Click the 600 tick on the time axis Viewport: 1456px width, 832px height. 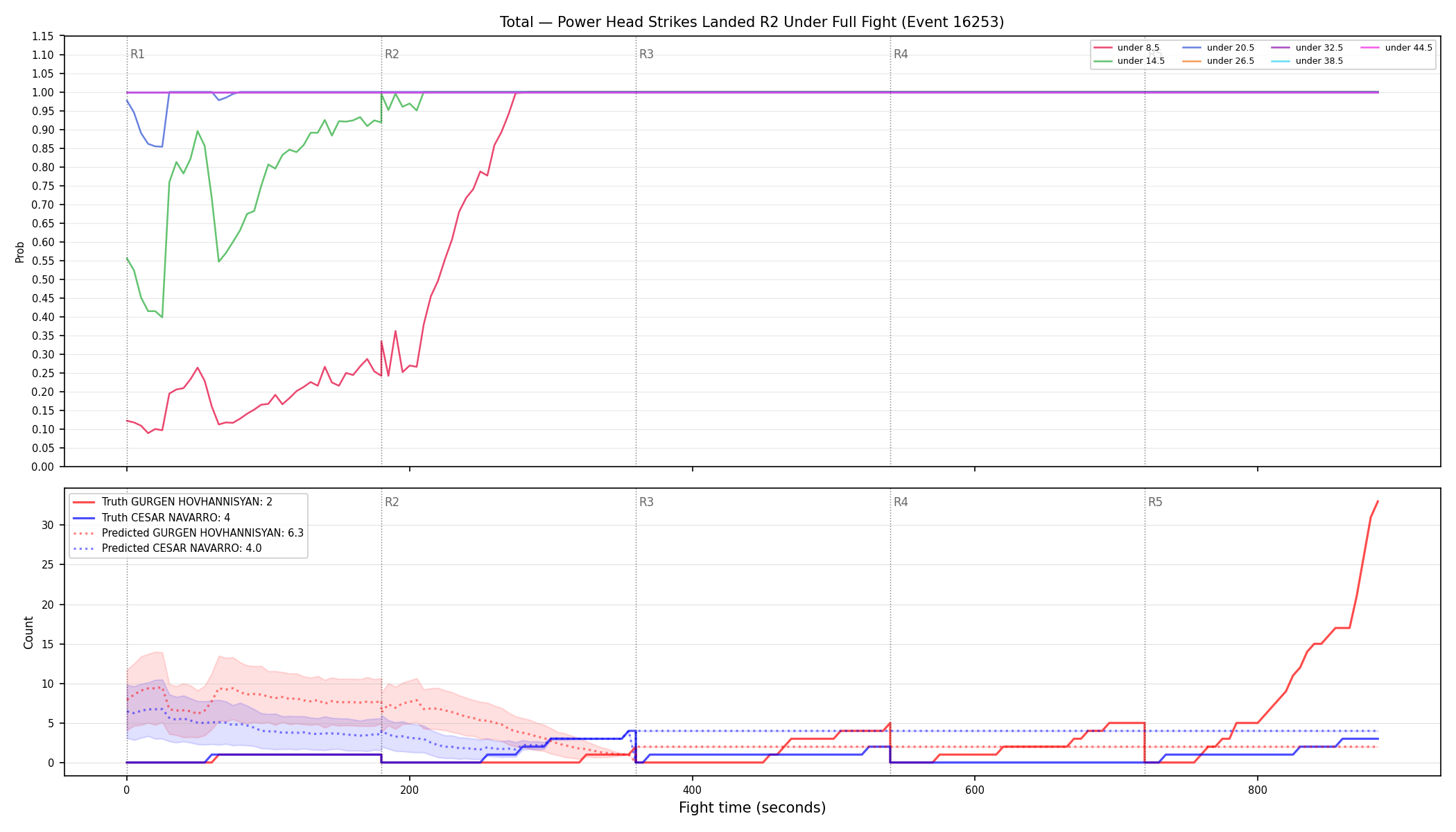pyautogui.click(x=975, y=790)
